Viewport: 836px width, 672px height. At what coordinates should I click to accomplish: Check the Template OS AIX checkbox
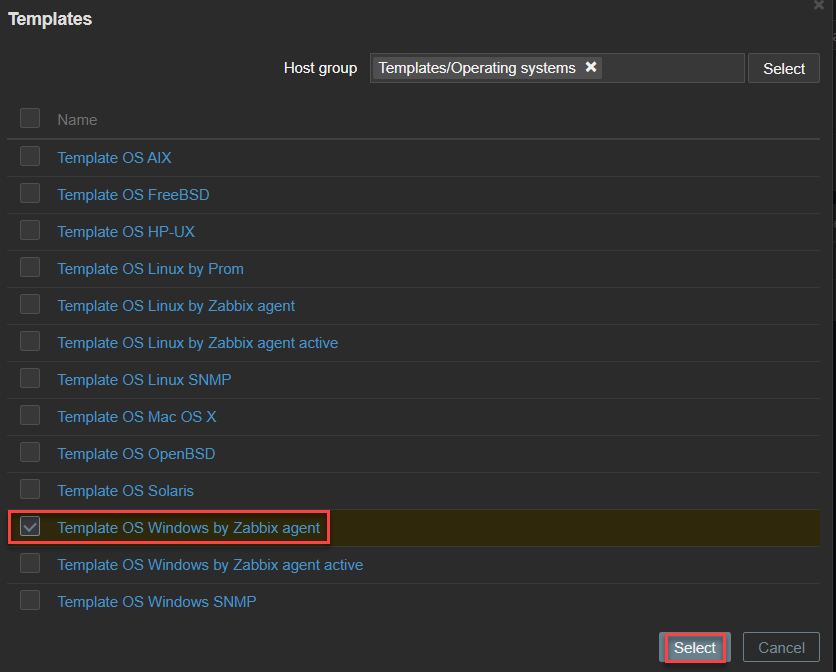[29, 155]
